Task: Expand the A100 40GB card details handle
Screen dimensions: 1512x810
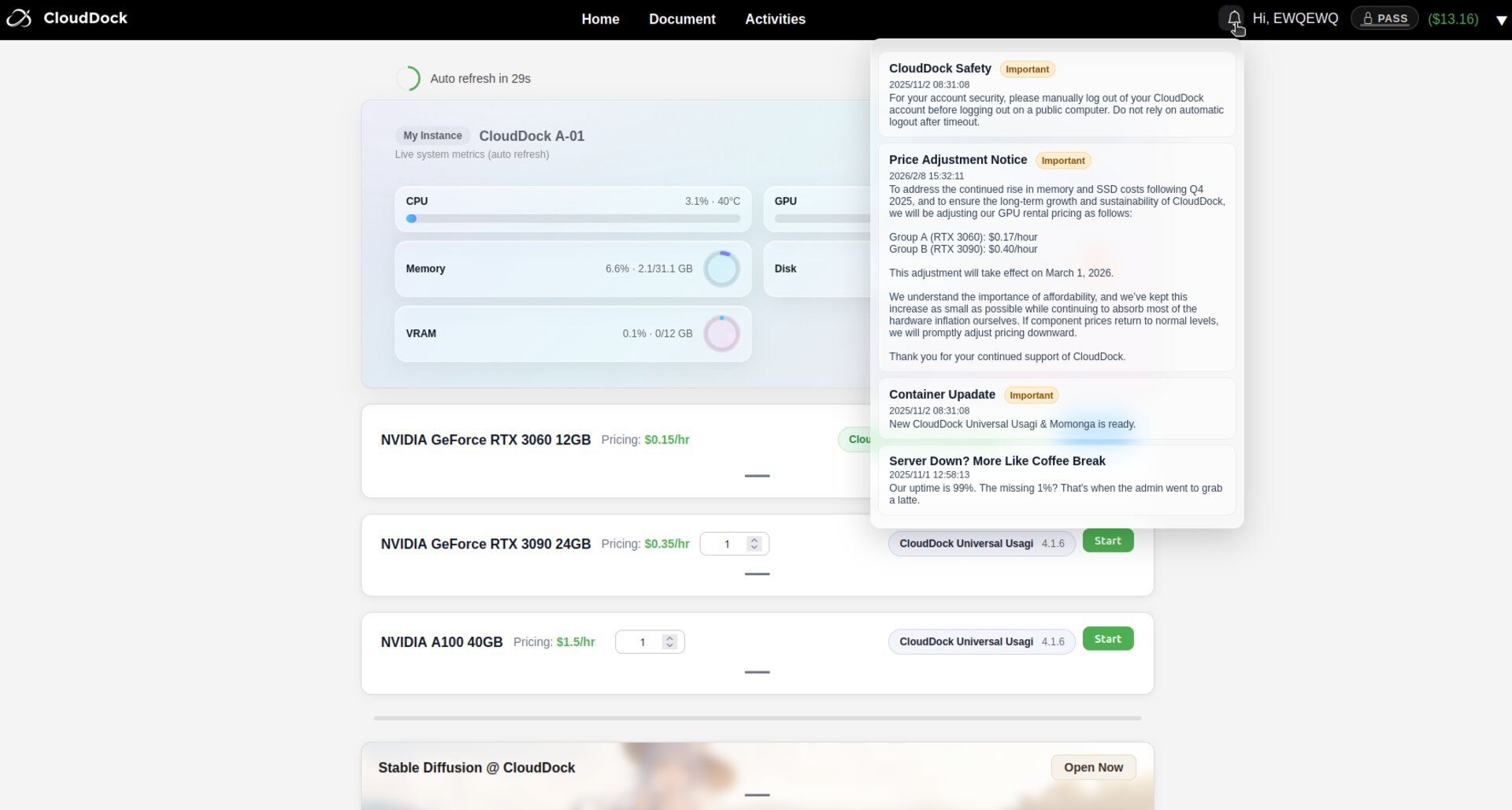Action: 757,672
